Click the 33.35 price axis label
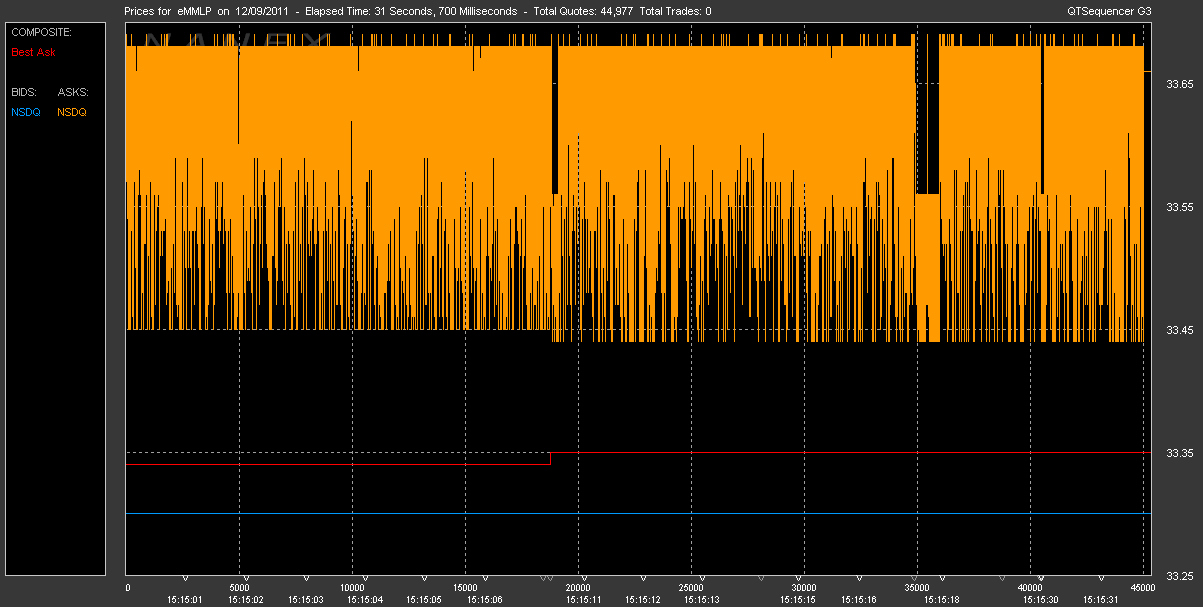Screen dimensions: 1203x607 pyautogui.click(x=1181, y=453)
